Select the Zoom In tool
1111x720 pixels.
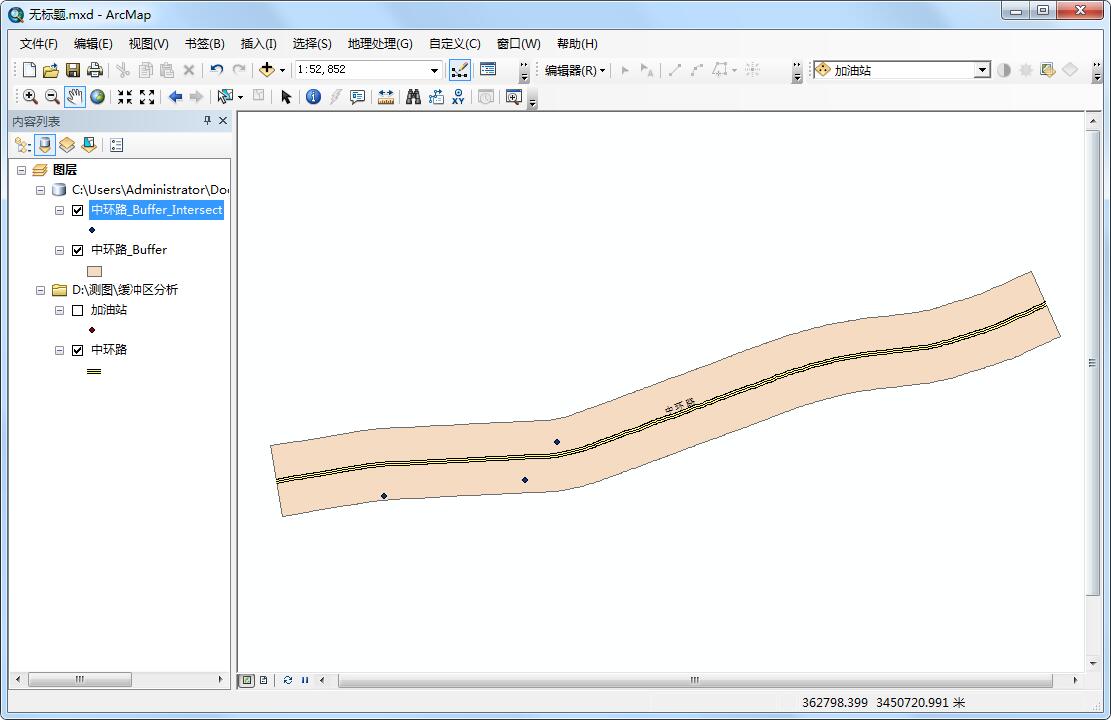(x=30, y=96)
